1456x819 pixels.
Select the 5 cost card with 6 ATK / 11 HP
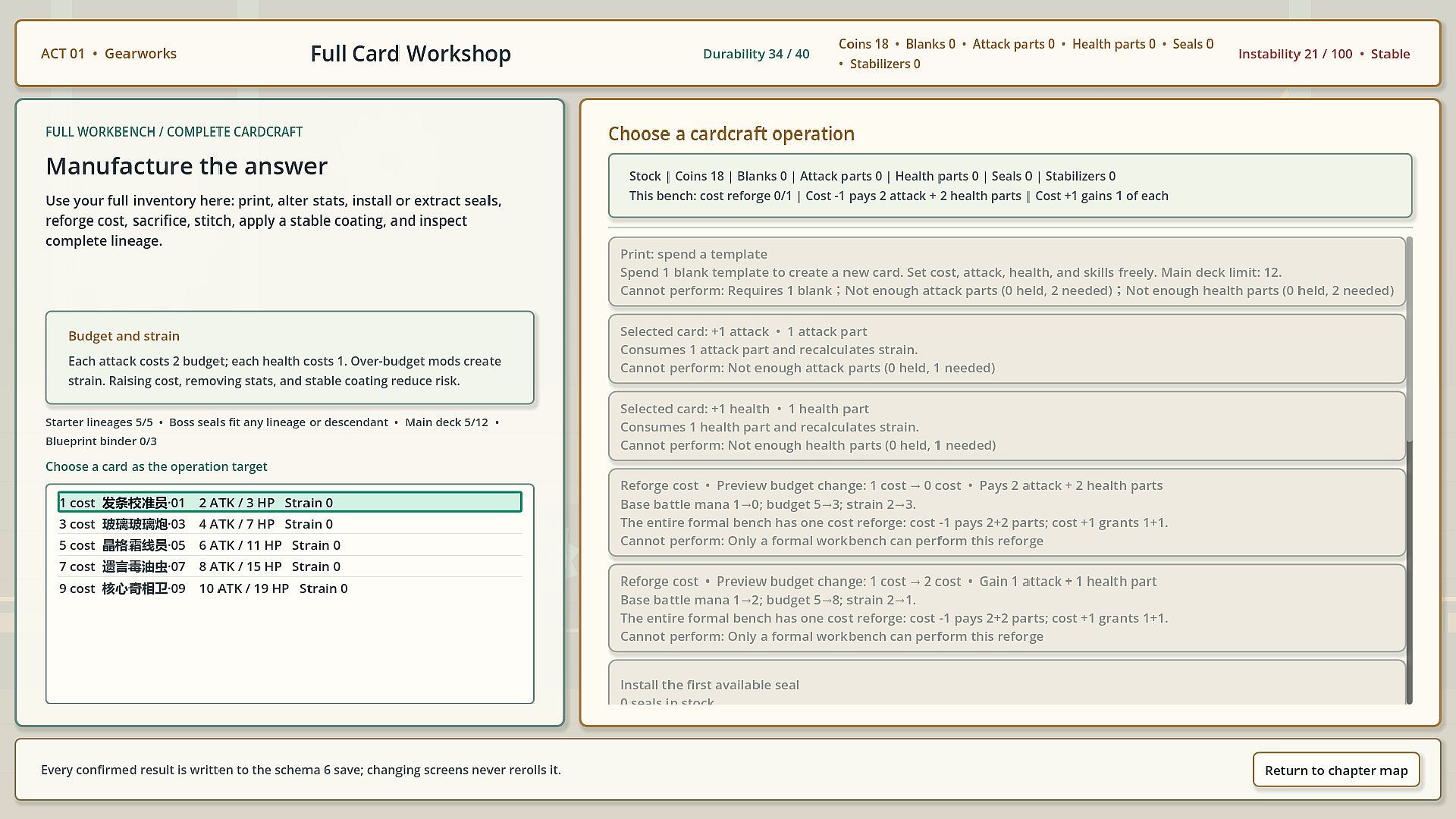(290, 545)
